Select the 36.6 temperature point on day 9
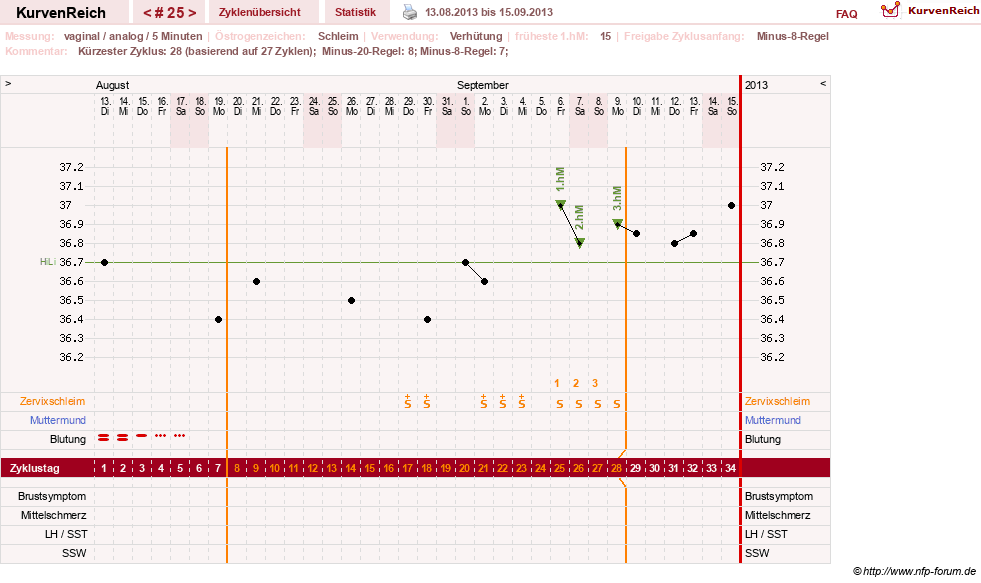This screenshot has width=981, height=583. pos(257,281)
